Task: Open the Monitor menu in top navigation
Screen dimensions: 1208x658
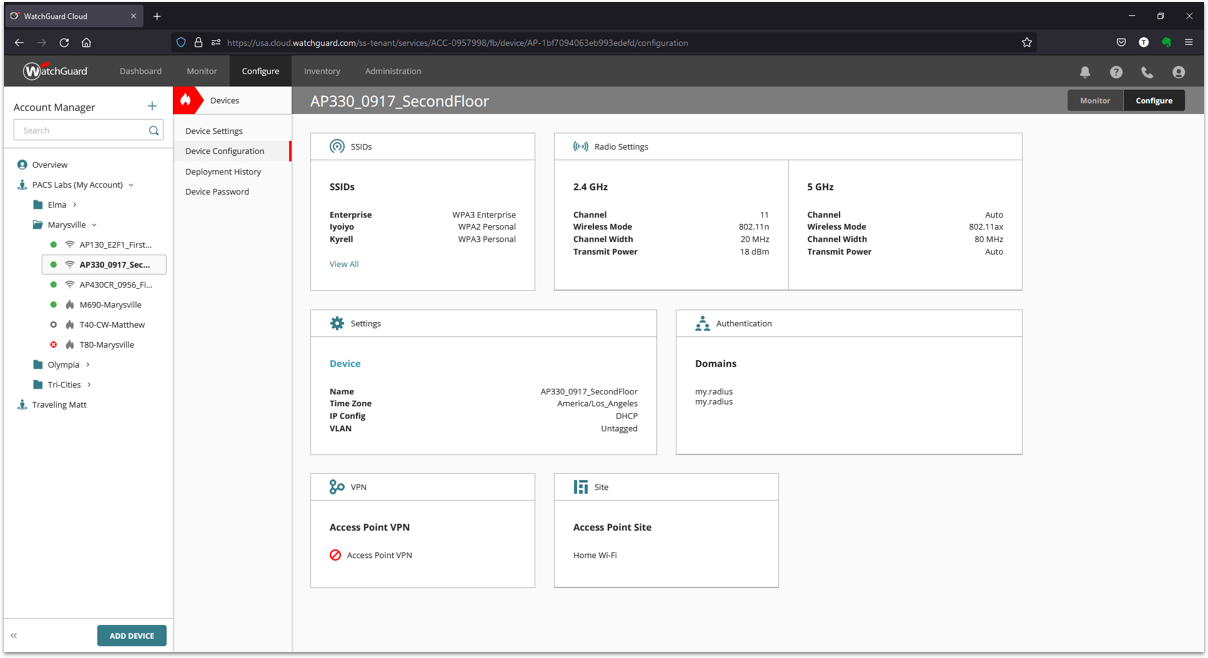Action: pyautogui.click(x=201, y=71)
